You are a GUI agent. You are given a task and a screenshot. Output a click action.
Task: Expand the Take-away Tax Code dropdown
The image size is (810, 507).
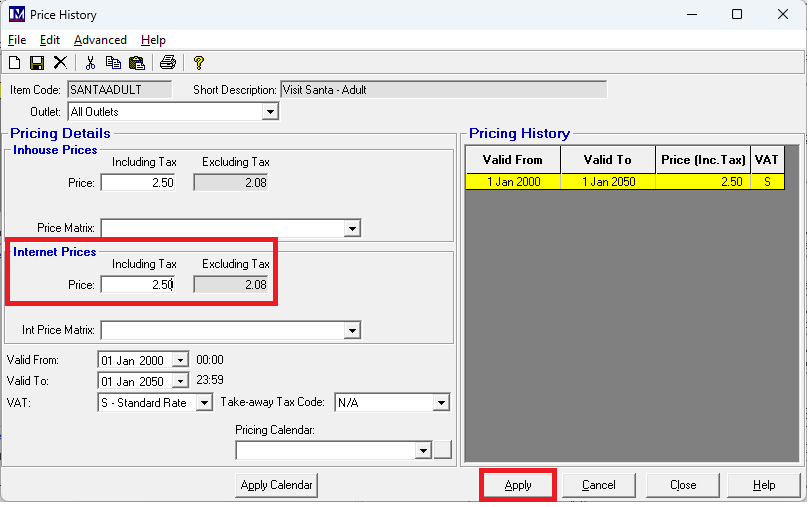441,403
